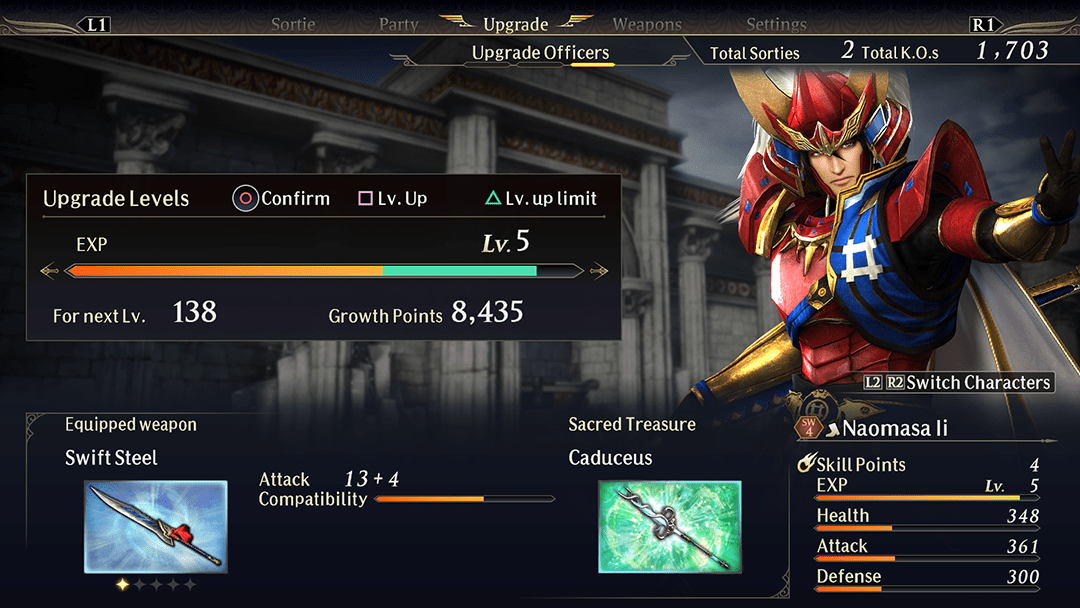Image resolution: width=1080 pixels, height=608 pixels.
Task: Click the circle Confirm button icon
Action: tap(245, 198)
